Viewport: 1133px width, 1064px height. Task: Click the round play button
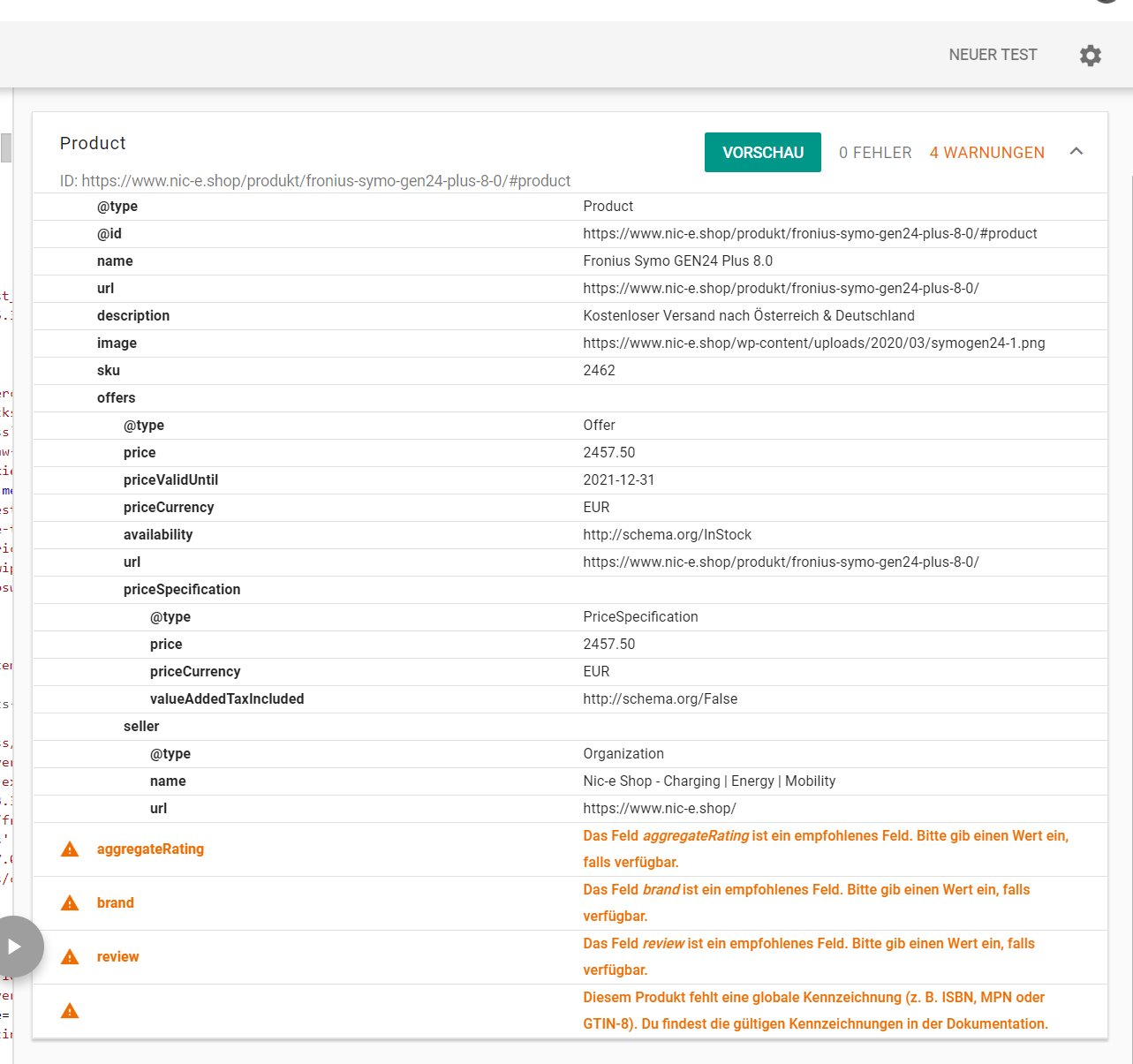pos(15,947)
